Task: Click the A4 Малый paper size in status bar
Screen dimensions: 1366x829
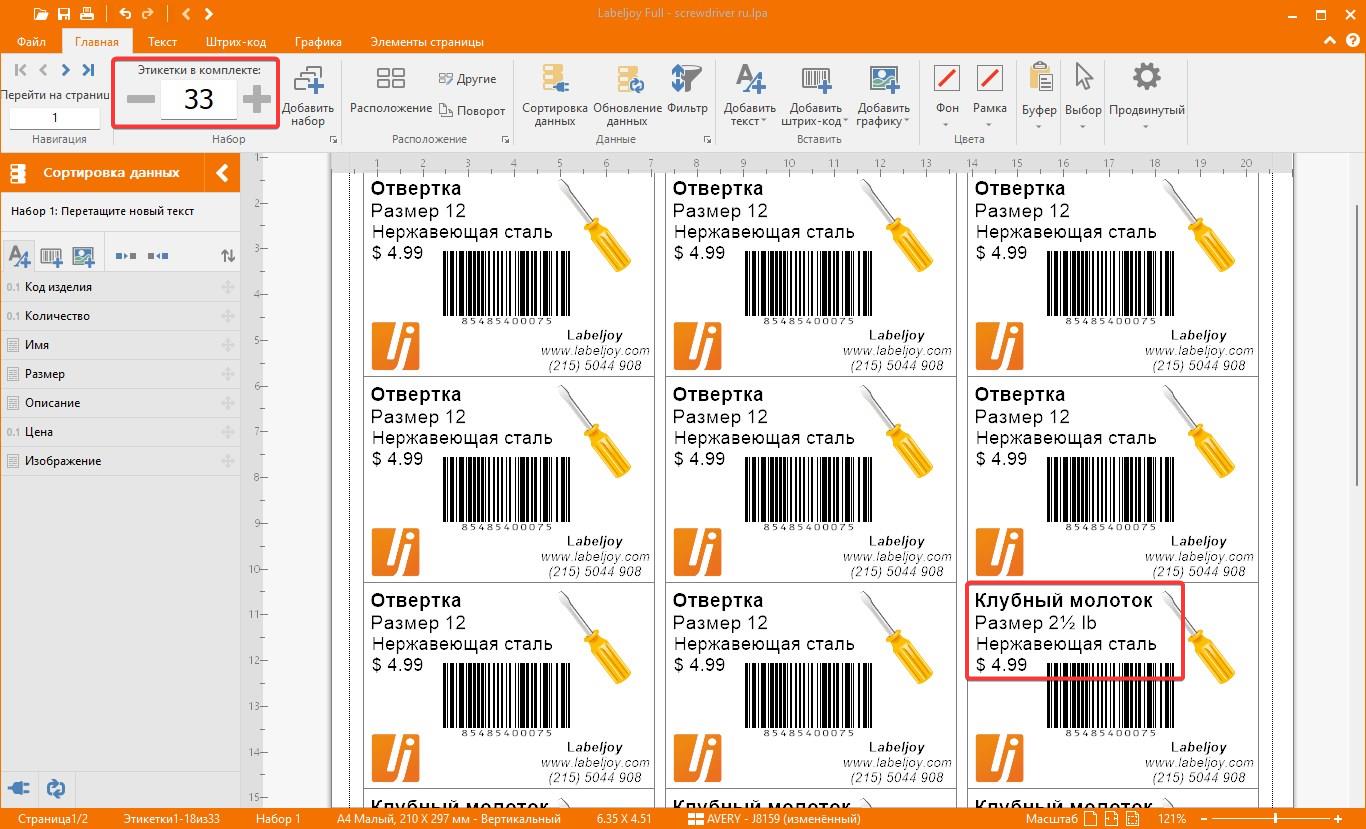Action: 448,819
